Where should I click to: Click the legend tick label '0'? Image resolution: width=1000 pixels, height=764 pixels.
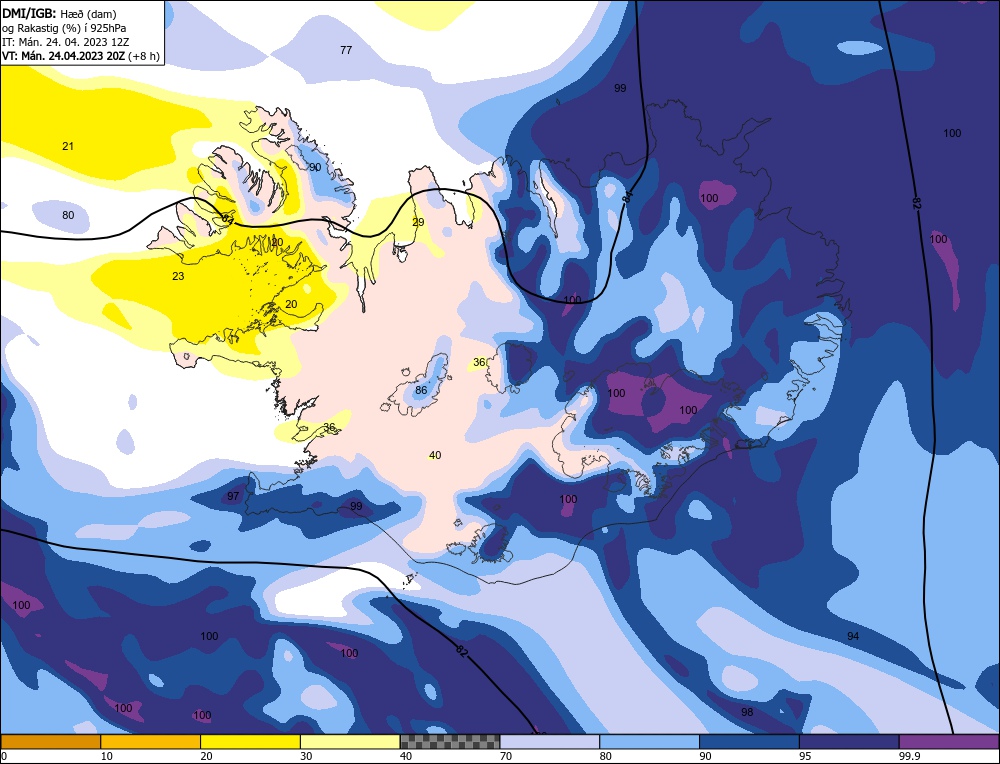pos(4,756)
